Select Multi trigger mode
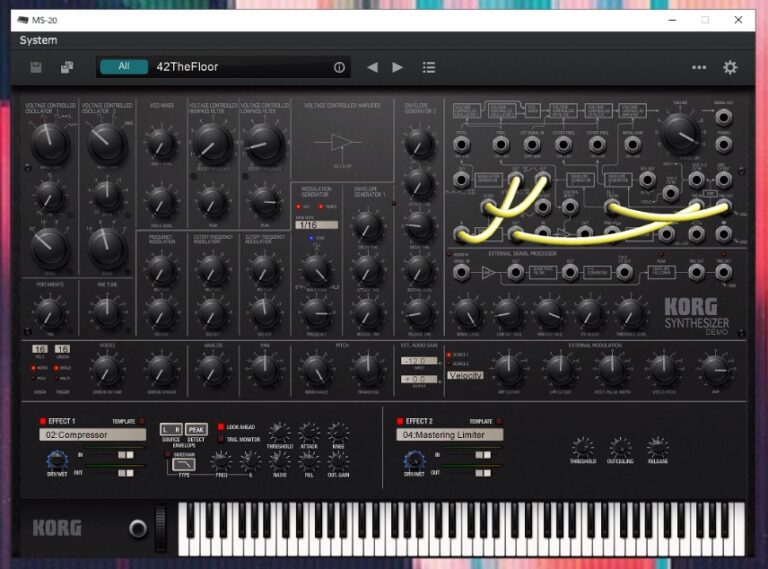 click(x=56, y=378)
